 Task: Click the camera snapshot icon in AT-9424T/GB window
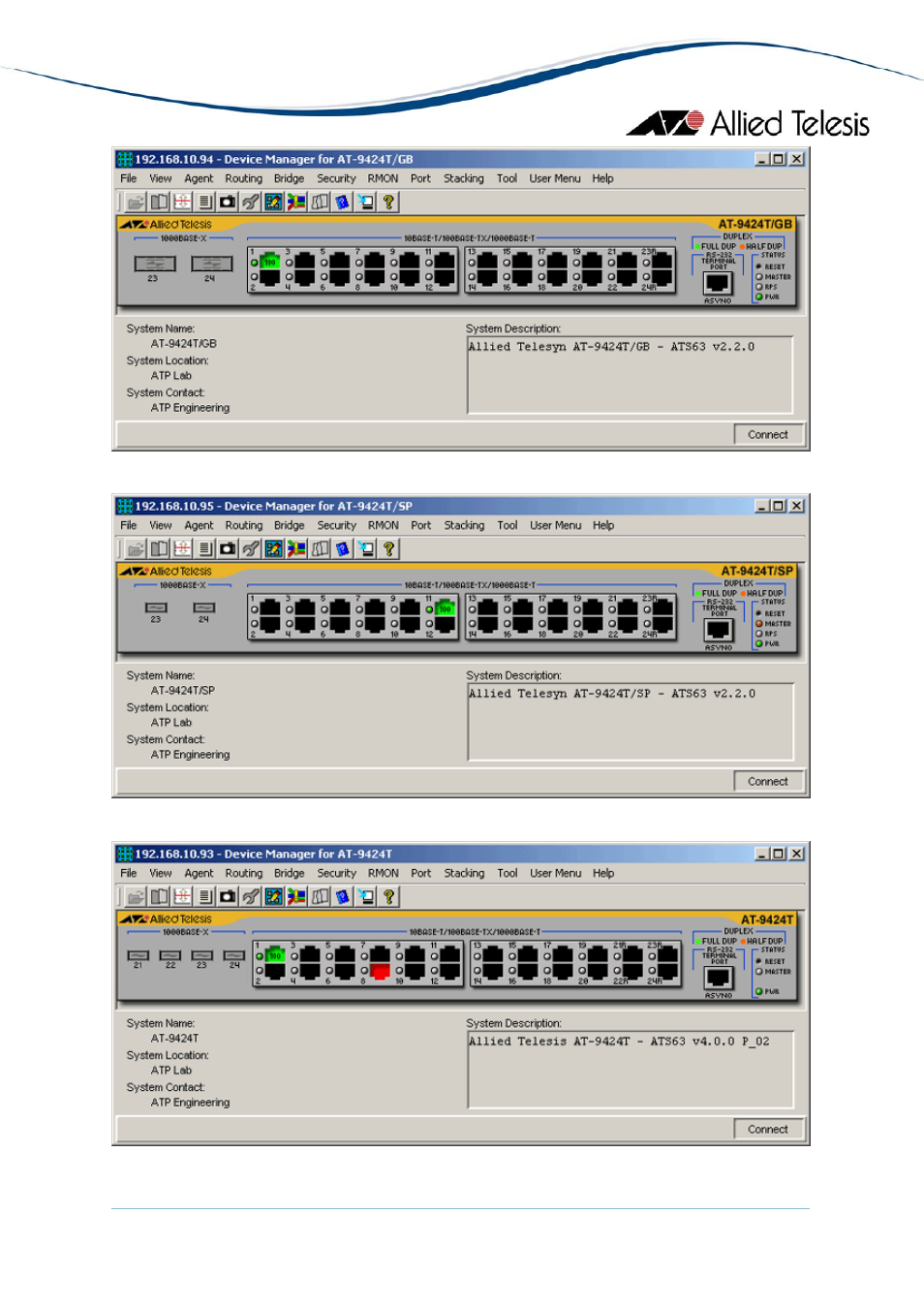pyautogui.click(x=228, y=202)
